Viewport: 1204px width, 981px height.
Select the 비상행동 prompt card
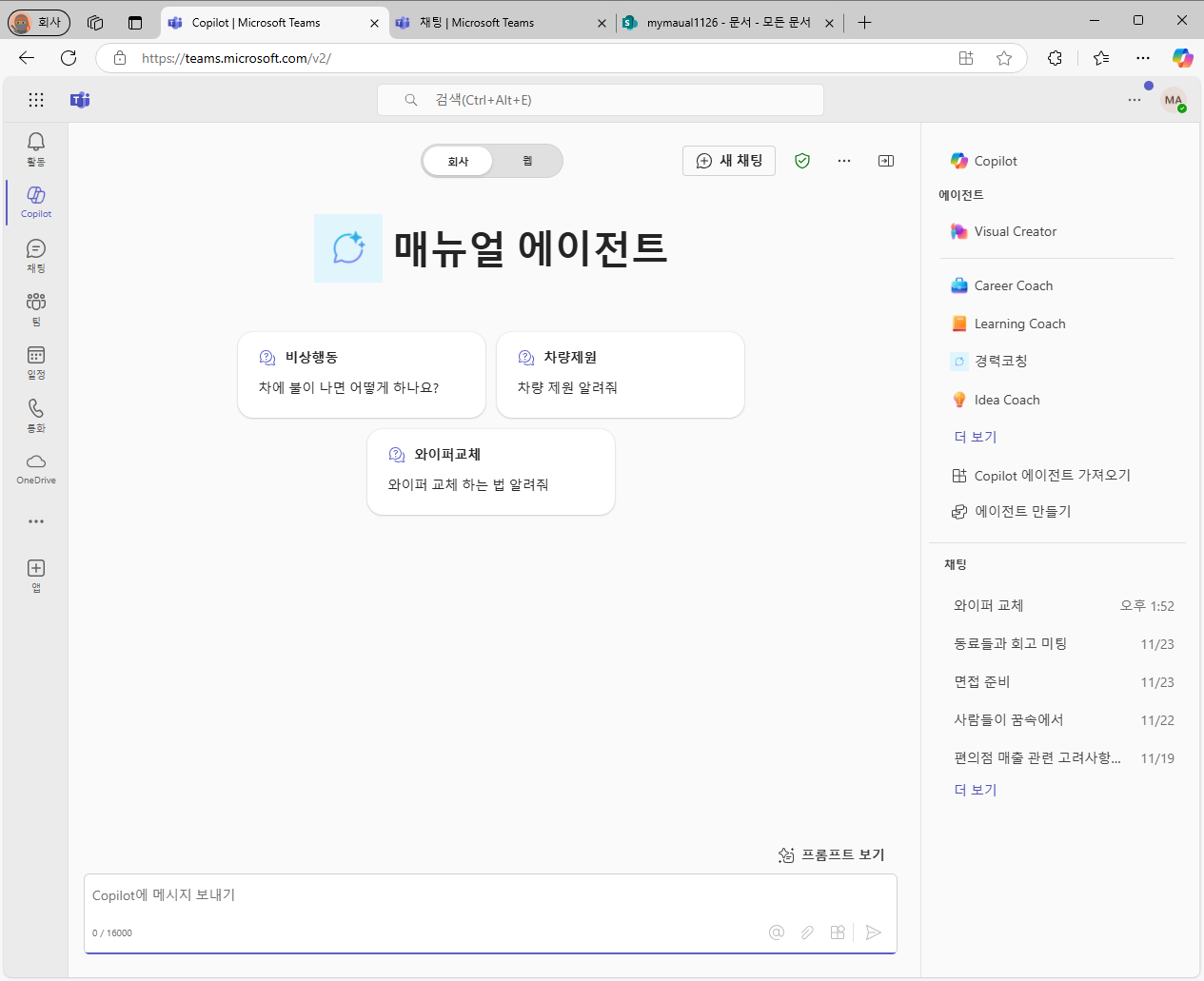click(362, 375)
